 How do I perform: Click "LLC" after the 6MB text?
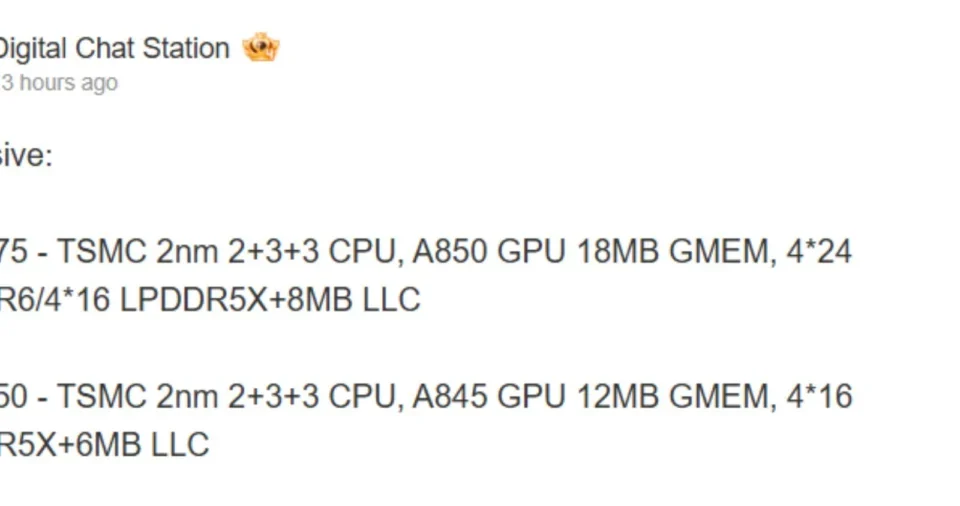(x=180, y=444)
